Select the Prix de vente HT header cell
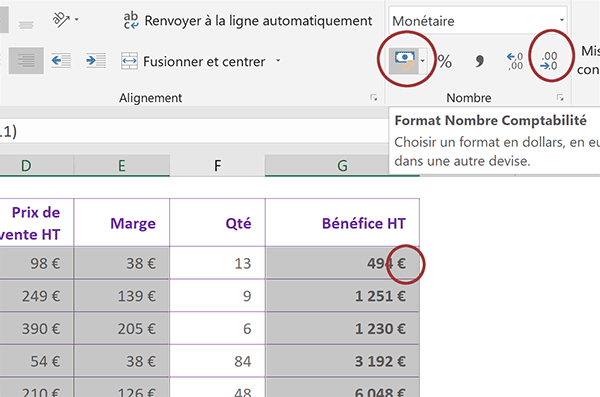600x397 pixels. tap(36, 222)
